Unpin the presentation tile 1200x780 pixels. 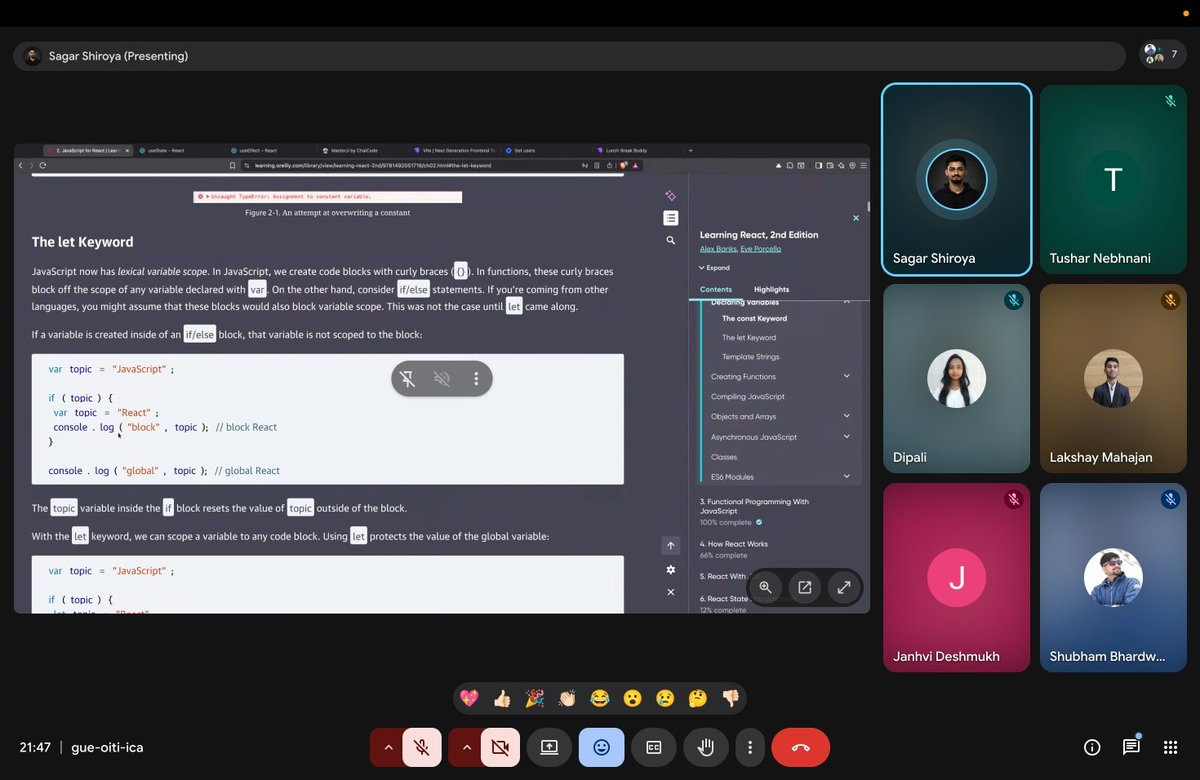tap(408, 378)
